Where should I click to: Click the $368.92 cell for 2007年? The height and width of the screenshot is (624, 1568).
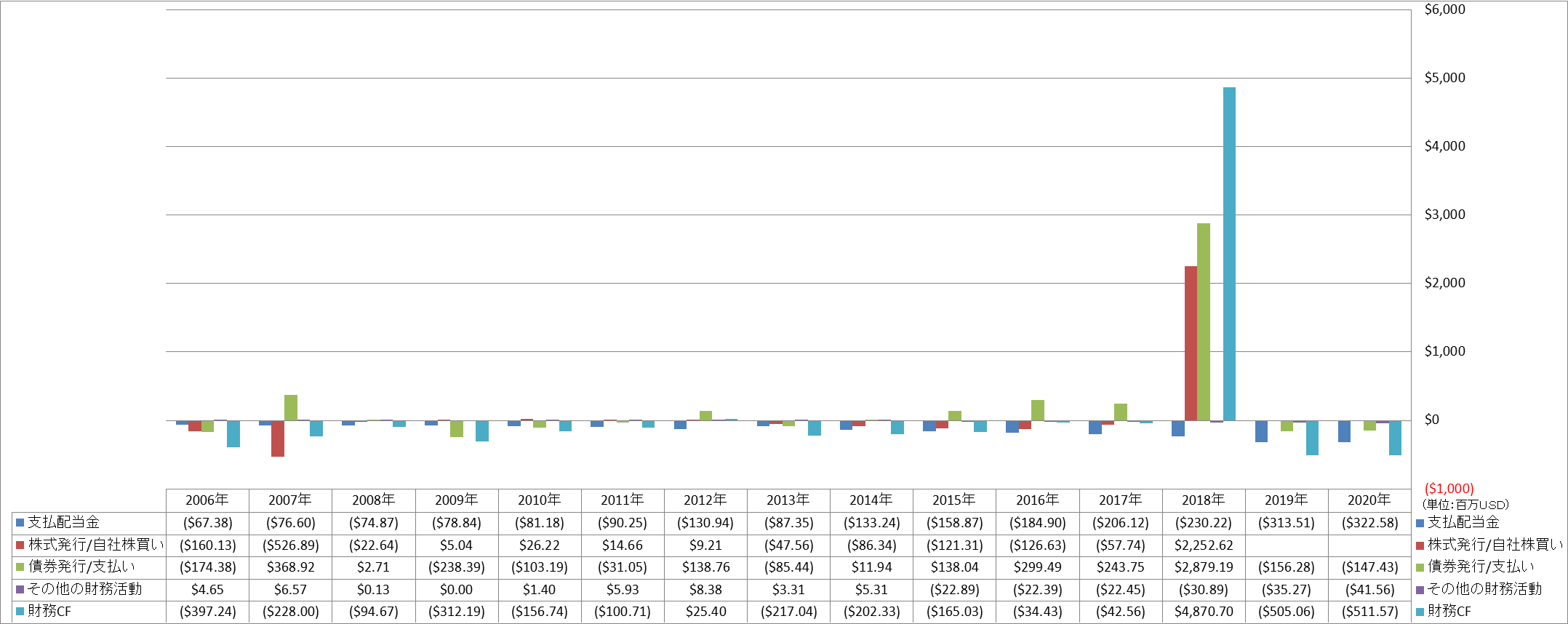click(290, 567)
